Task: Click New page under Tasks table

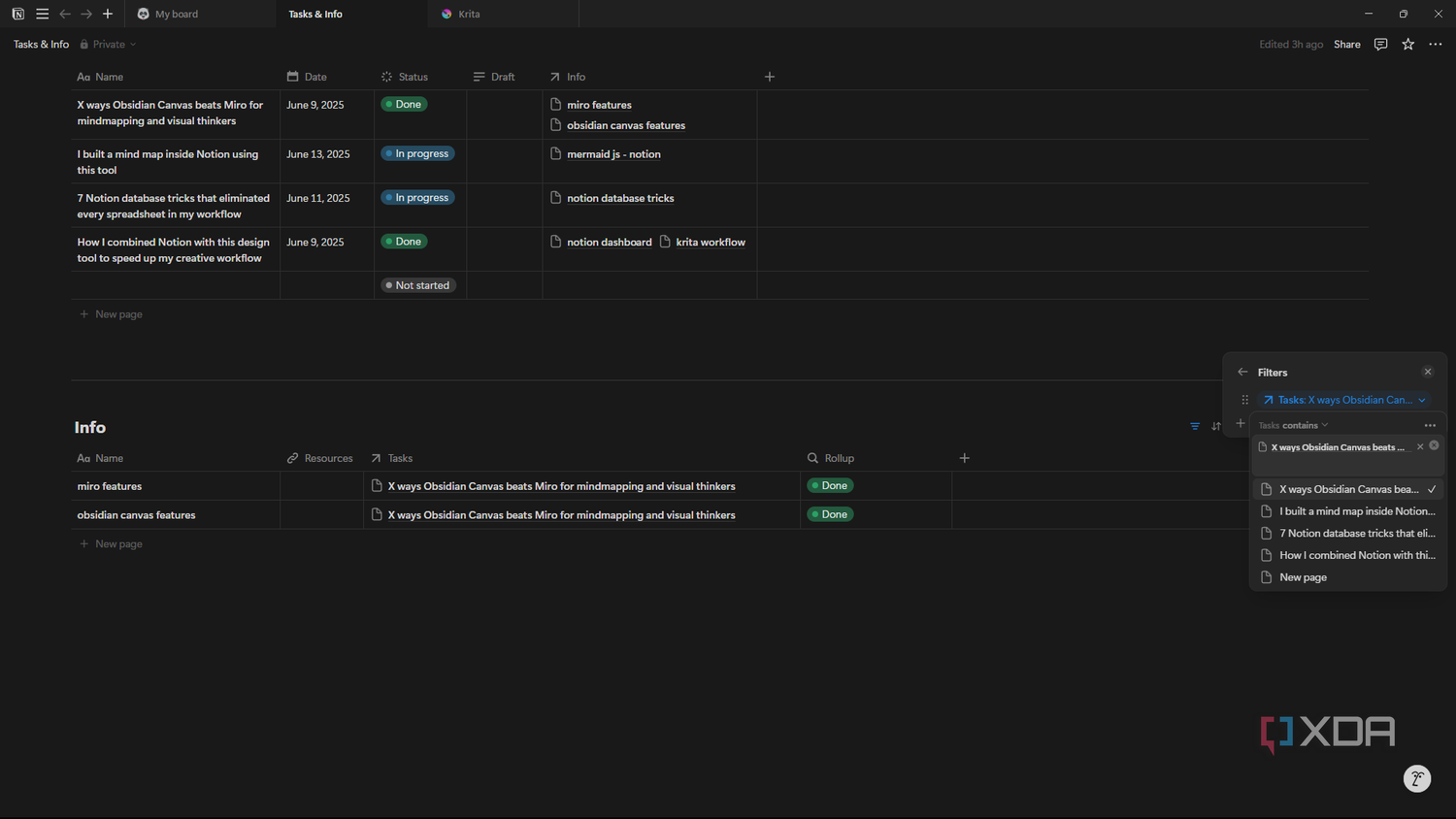Action: [x=111, y=314]
